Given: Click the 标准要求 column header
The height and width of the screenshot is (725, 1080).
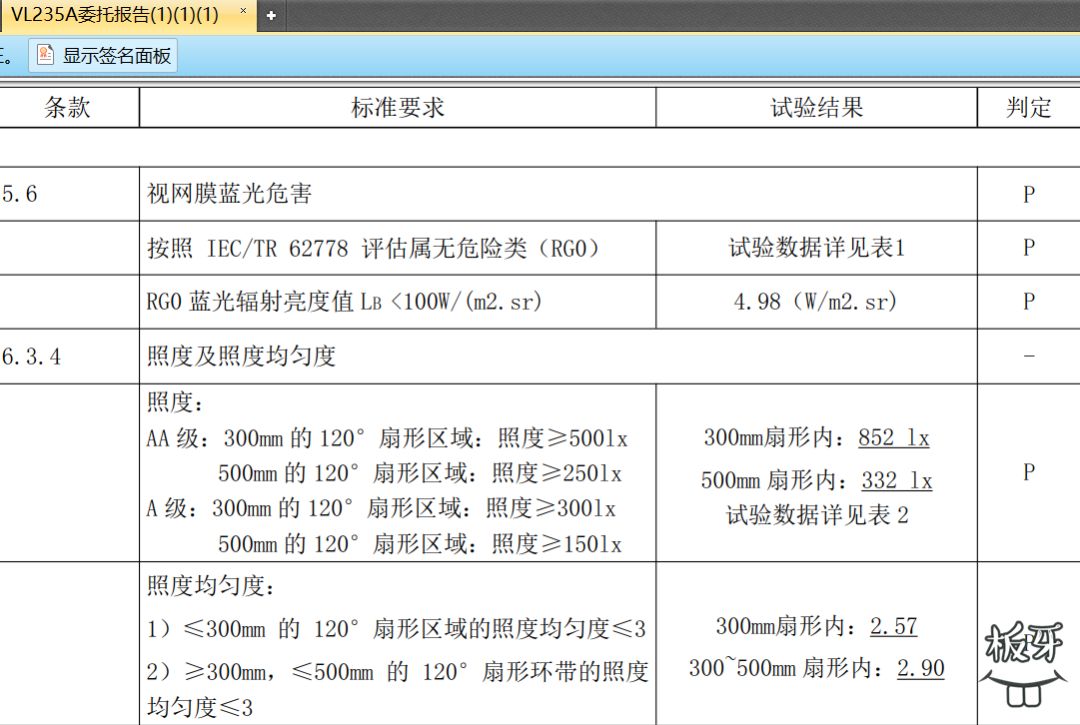Looking at the screenshot, I should 397,107.
